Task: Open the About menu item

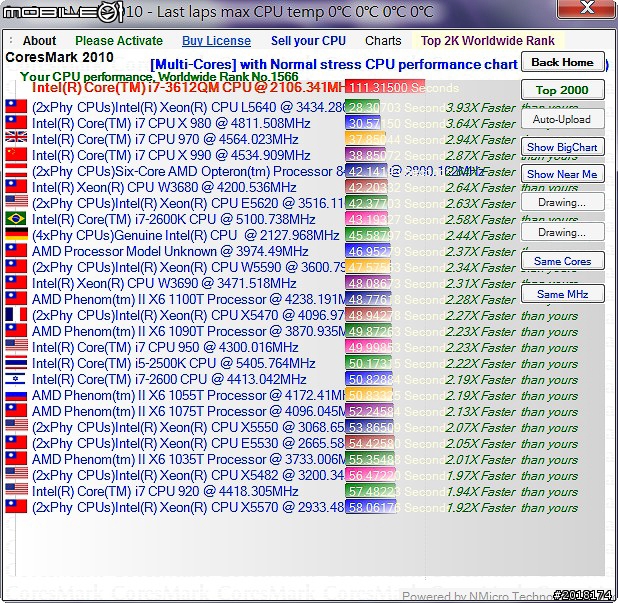Action: [39, 41]
